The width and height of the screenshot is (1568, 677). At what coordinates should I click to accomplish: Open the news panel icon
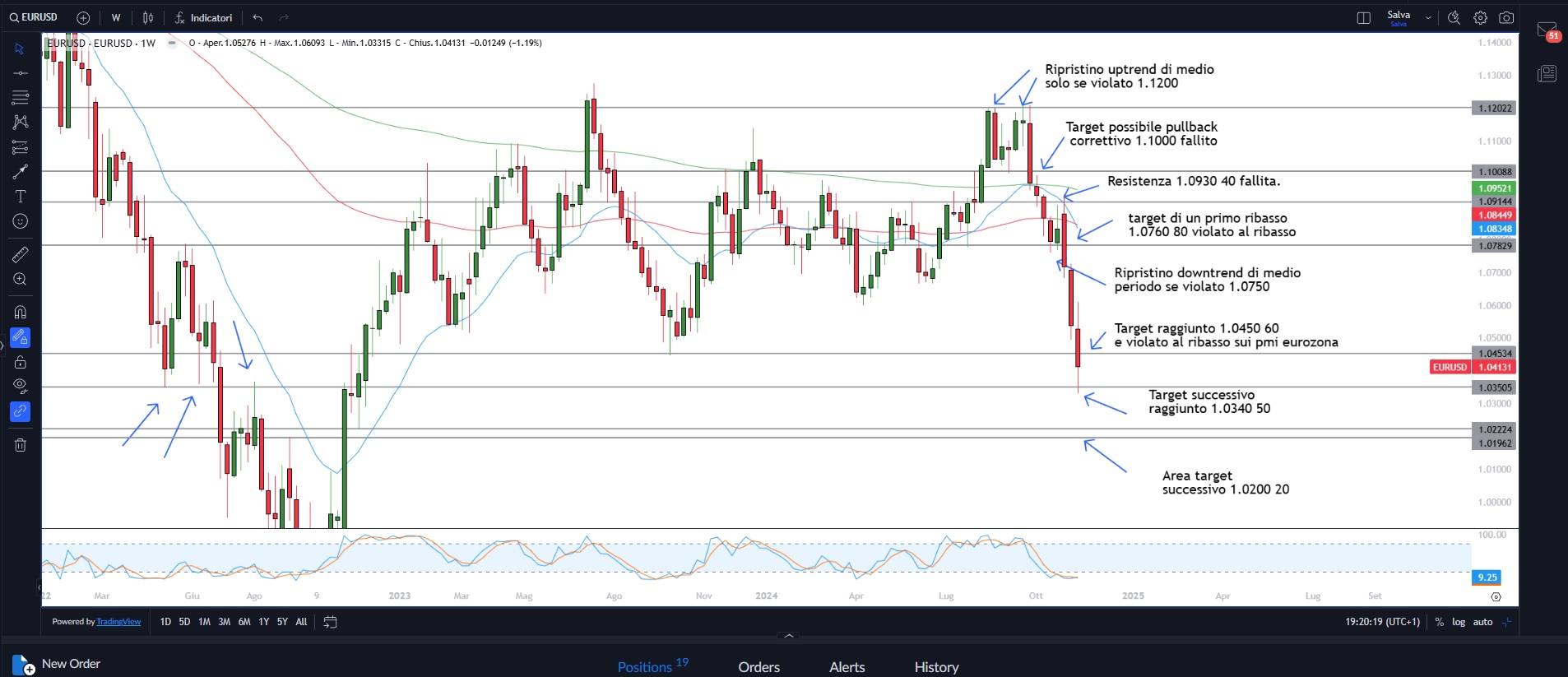[x=1547, y=74]
